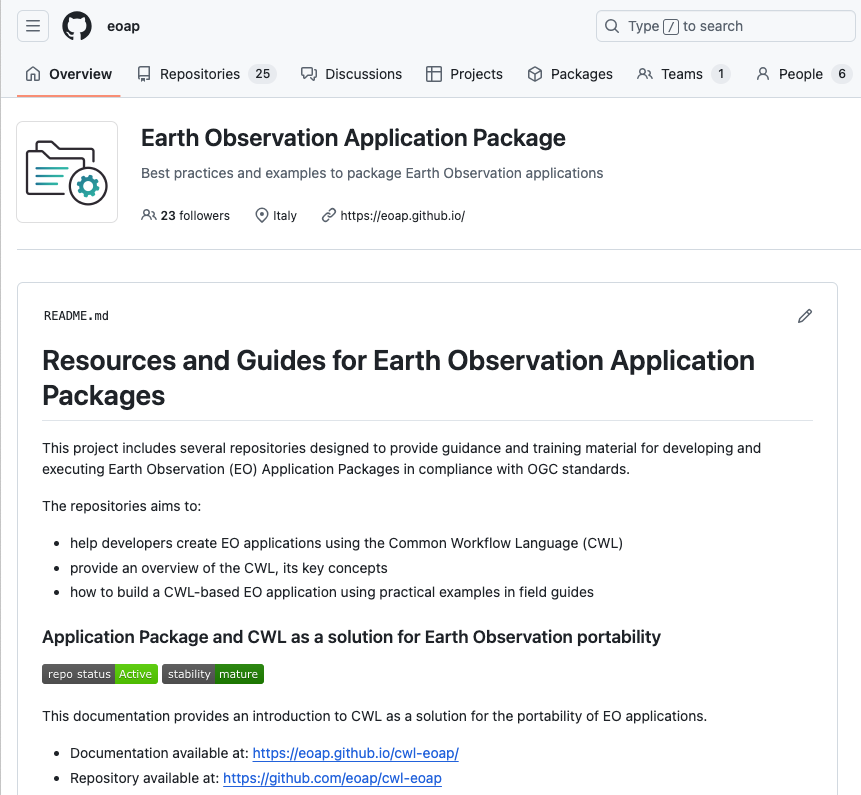Open the cwl-eoap documentation link
This screenshot has height=795, width=861.
coord(355,753)
